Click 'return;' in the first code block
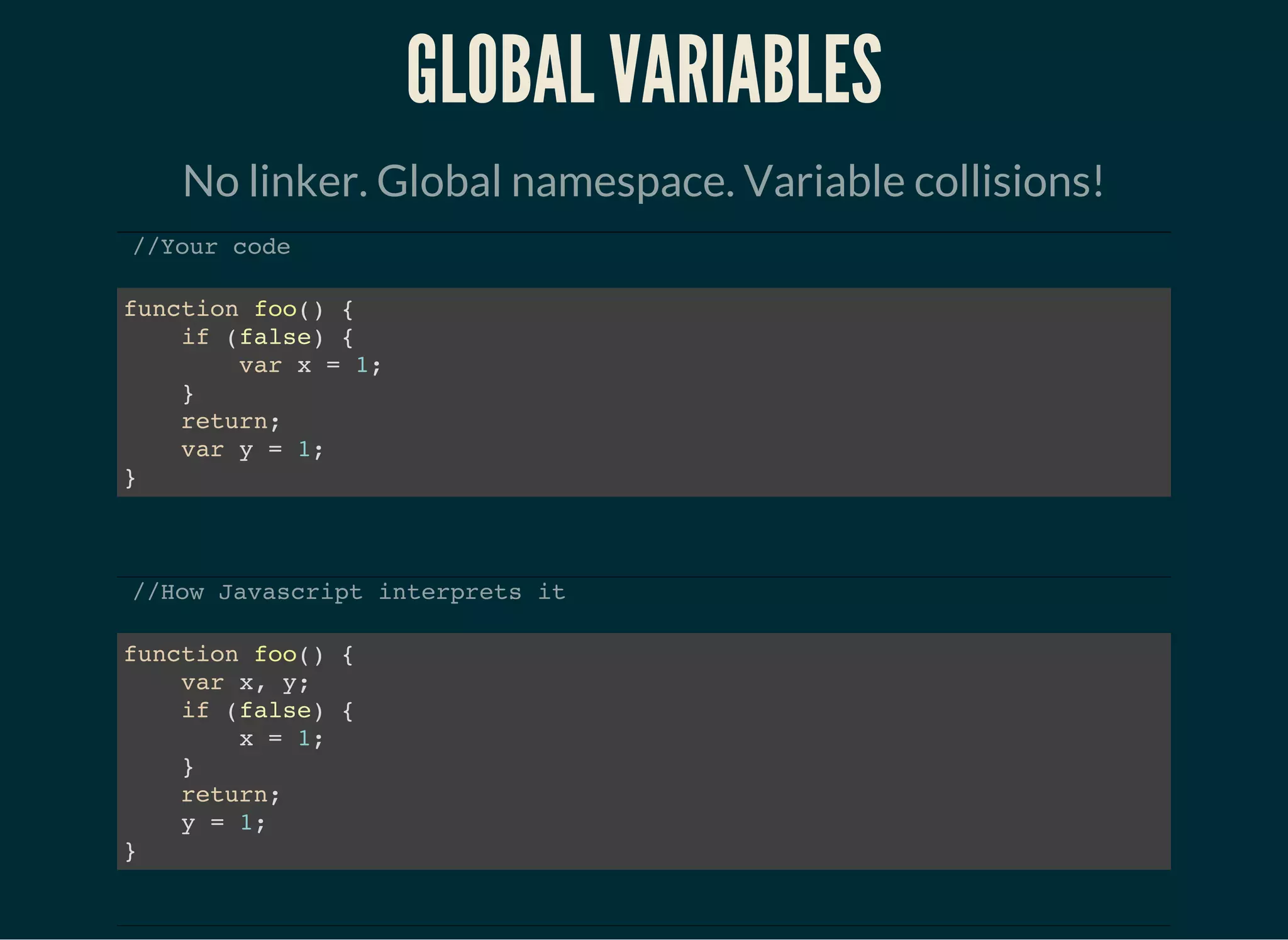This screenshot has width=1288, height=940. [x=230, y=422]
